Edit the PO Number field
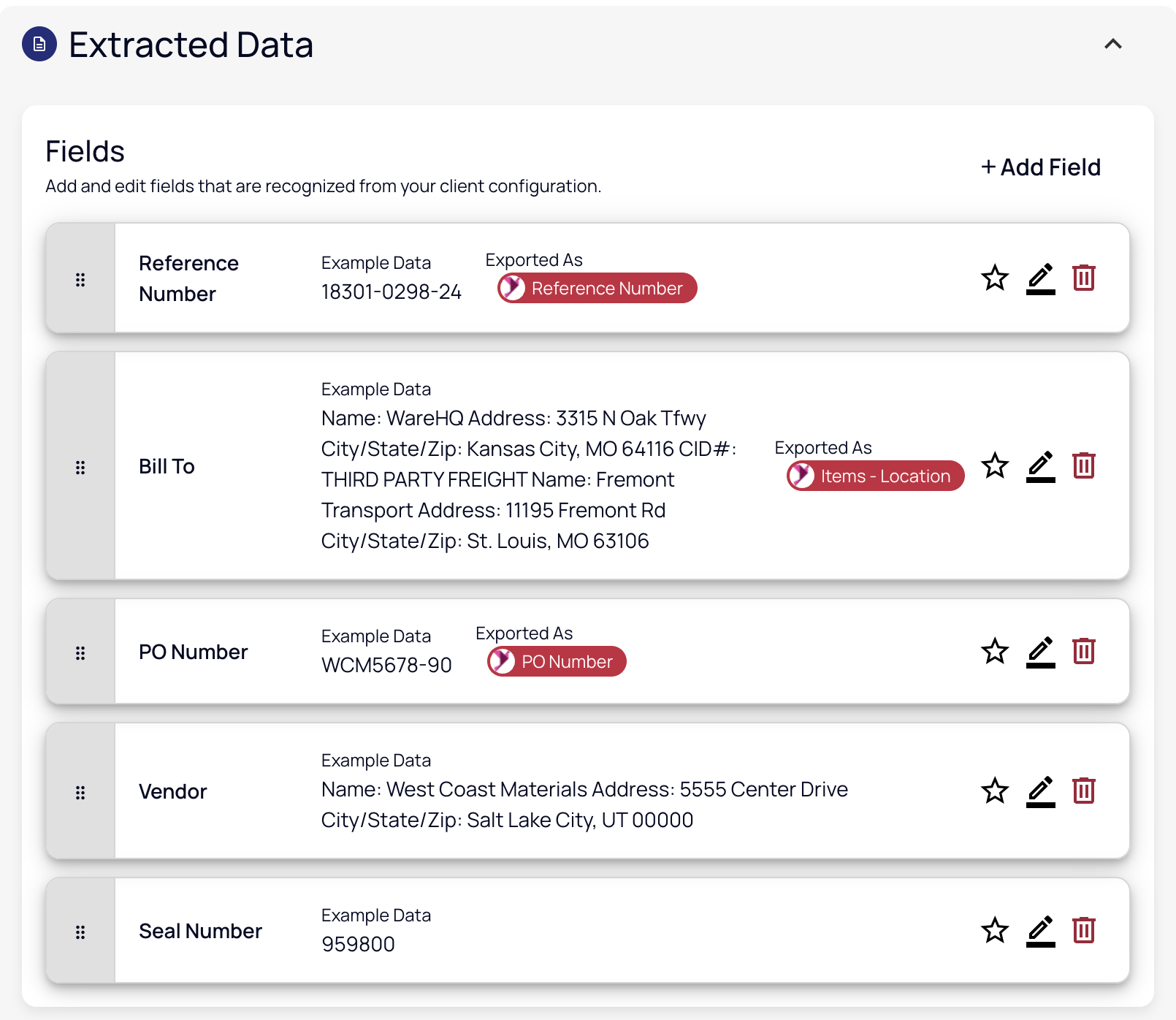Screen dimensions: 1176x1020 [1040, 652]
